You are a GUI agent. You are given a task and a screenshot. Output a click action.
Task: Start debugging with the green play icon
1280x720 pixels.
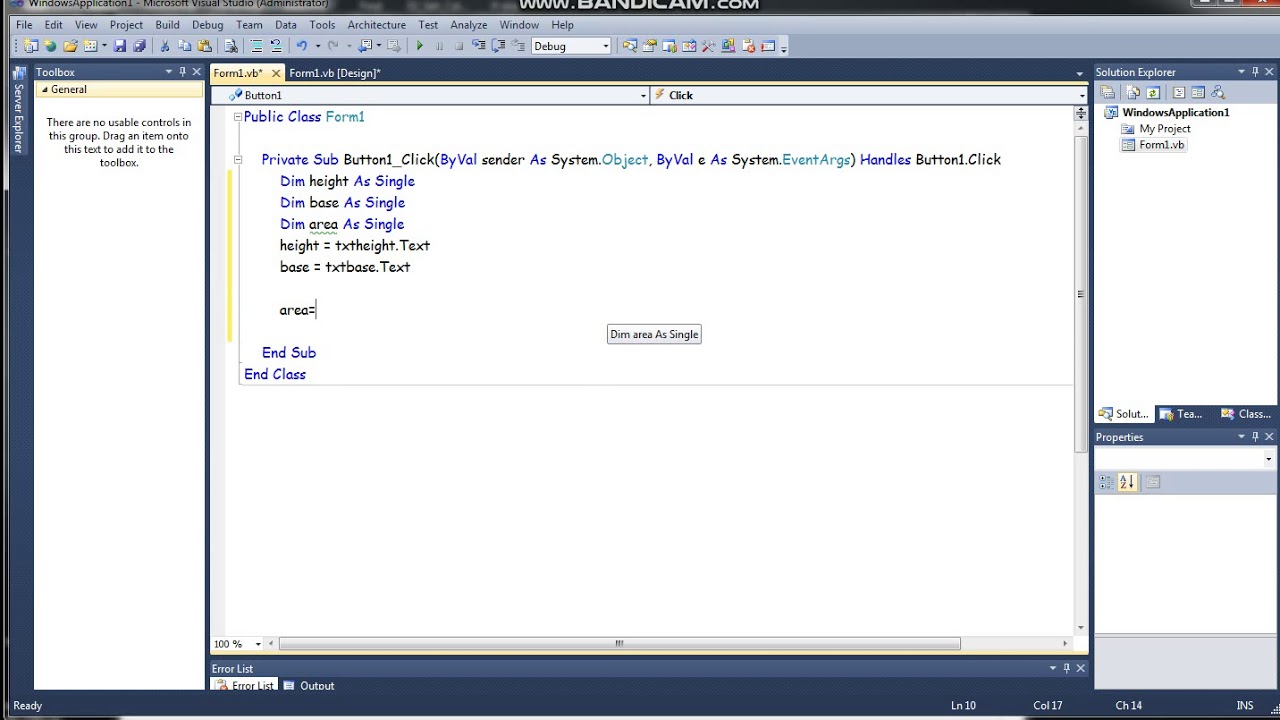coord(419,46)
